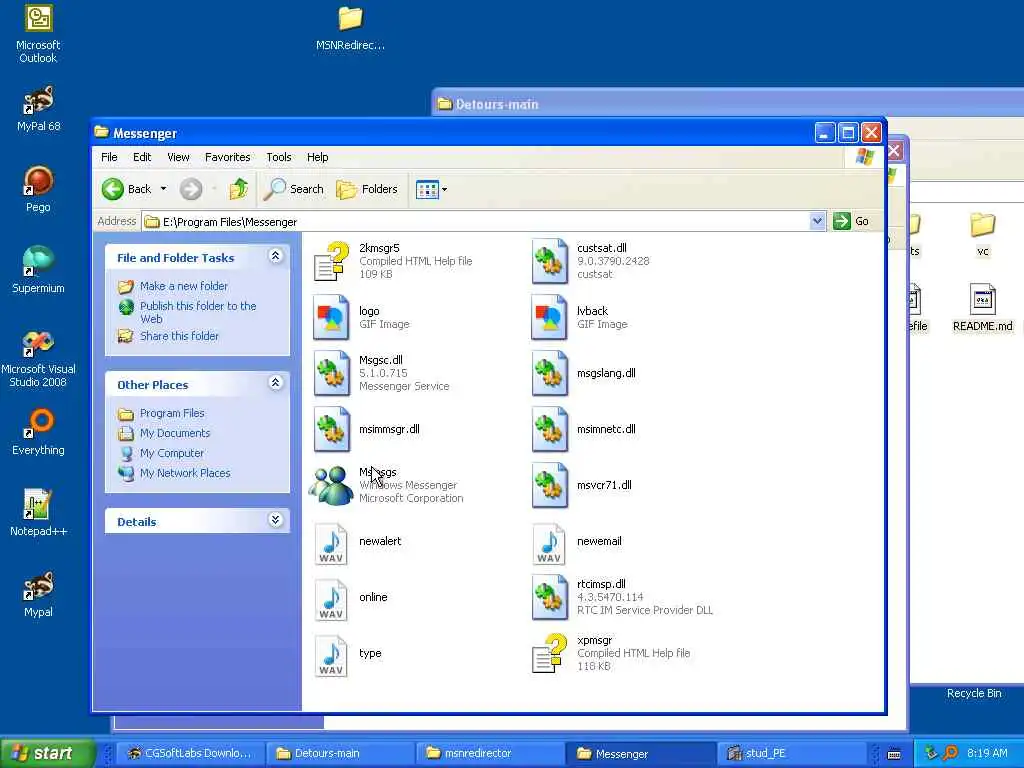Select the 2kmsgr5 help file icon
This screenshot has width=1024, height=768.
click(x=331, y=261)
